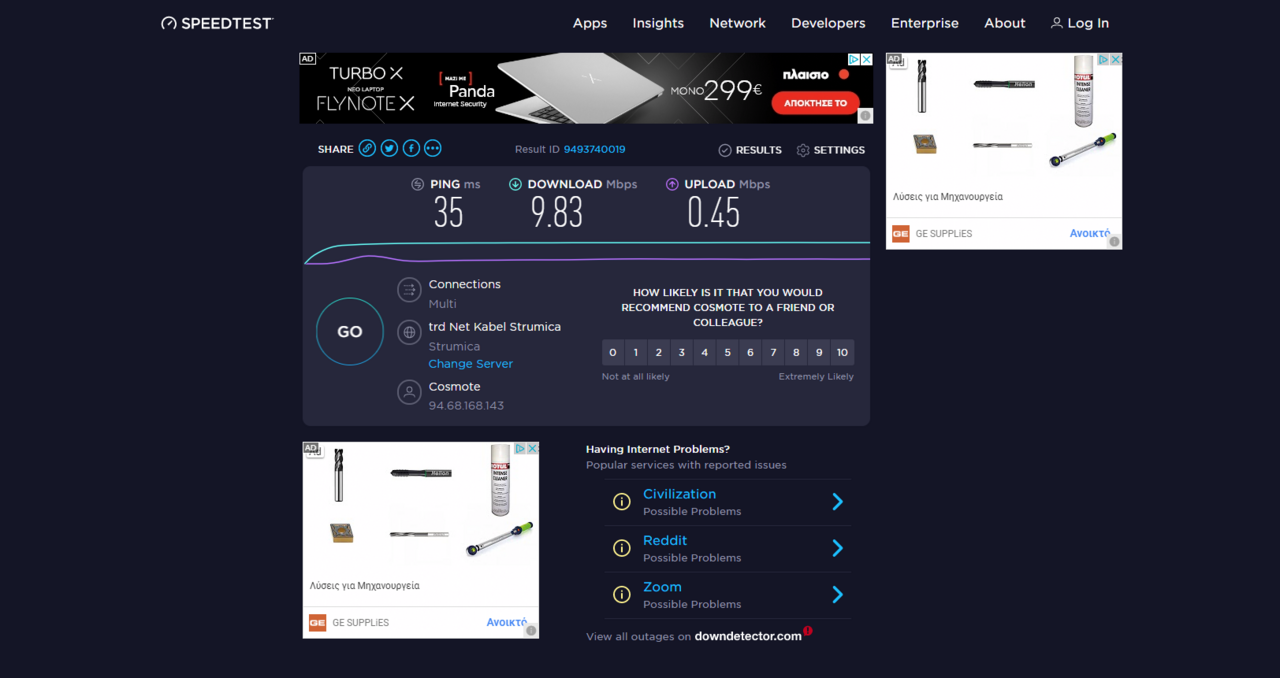The image size is (1280, 678).
Task: Rate recommendation score 10
Action: [842, 352]
